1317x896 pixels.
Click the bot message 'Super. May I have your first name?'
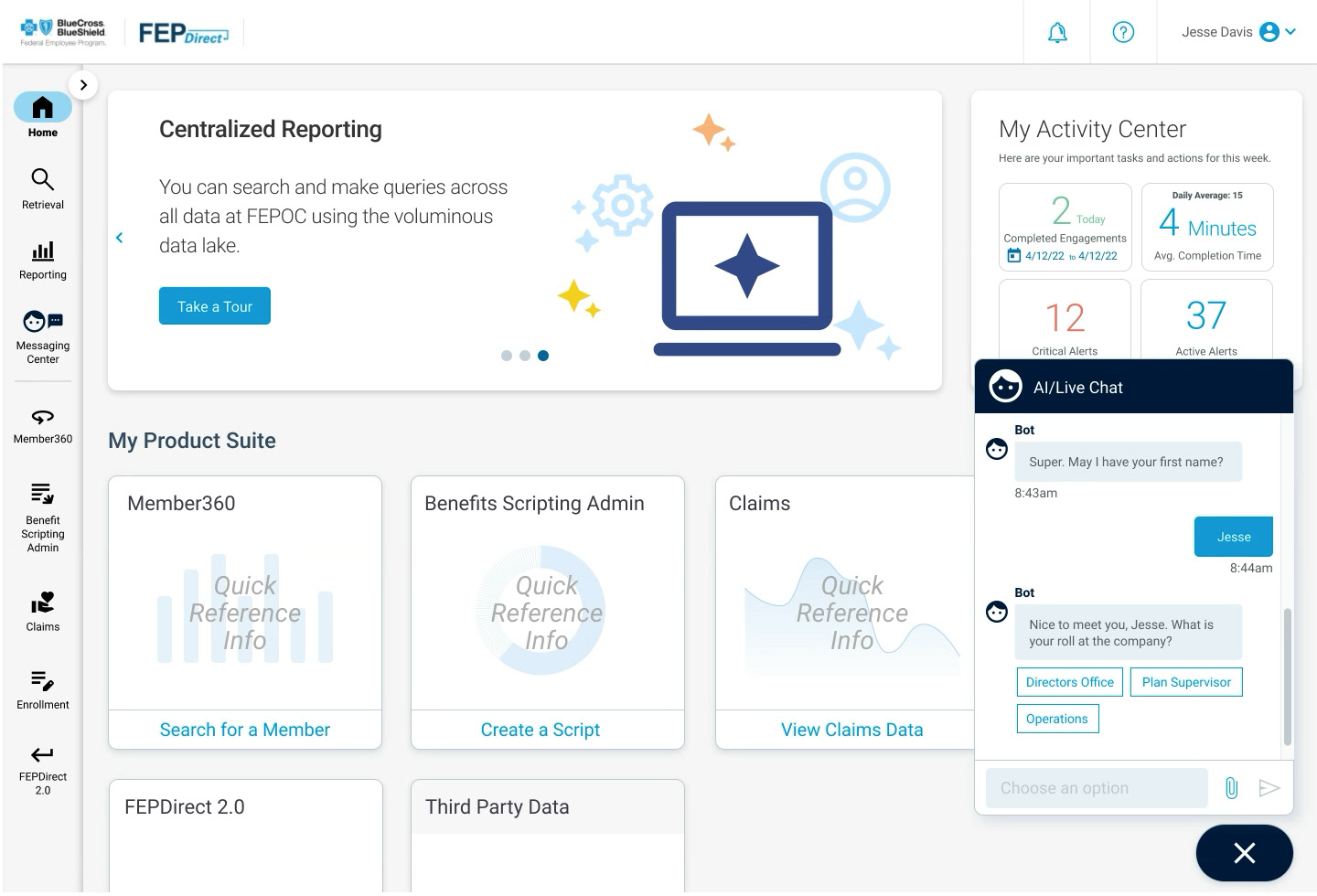click(1128, 462)
